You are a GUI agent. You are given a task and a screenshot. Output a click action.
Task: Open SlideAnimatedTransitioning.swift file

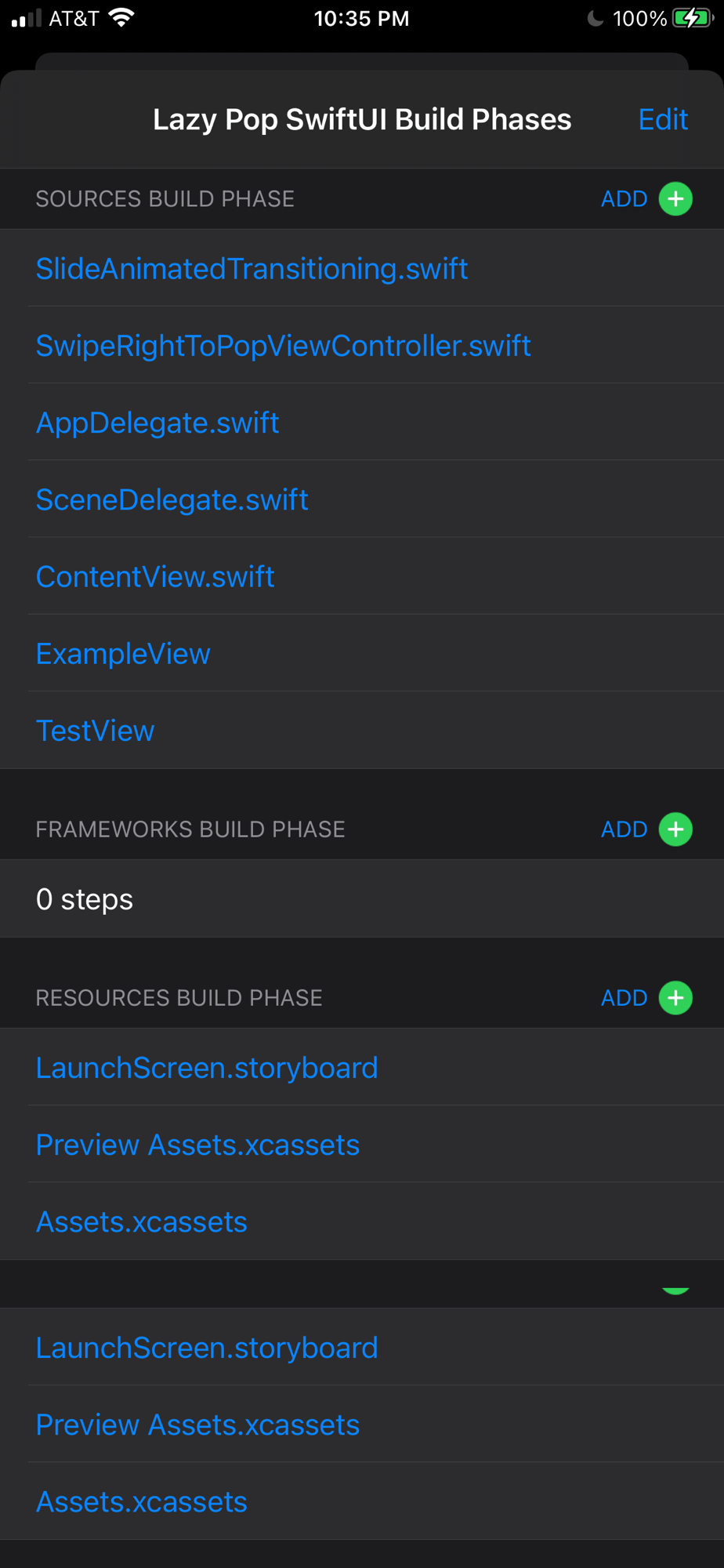coord(252,269)
